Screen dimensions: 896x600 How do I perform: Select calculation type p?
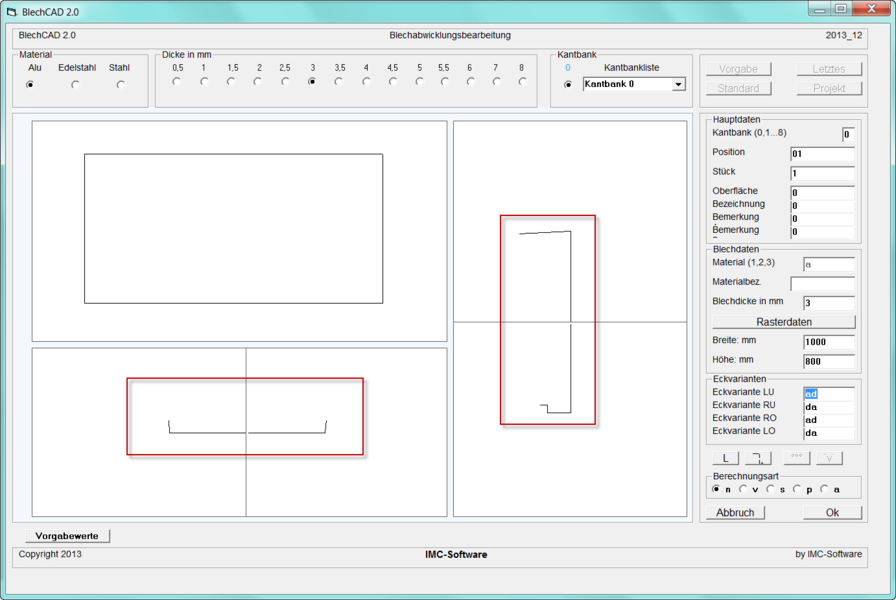(x=797, y=489)
